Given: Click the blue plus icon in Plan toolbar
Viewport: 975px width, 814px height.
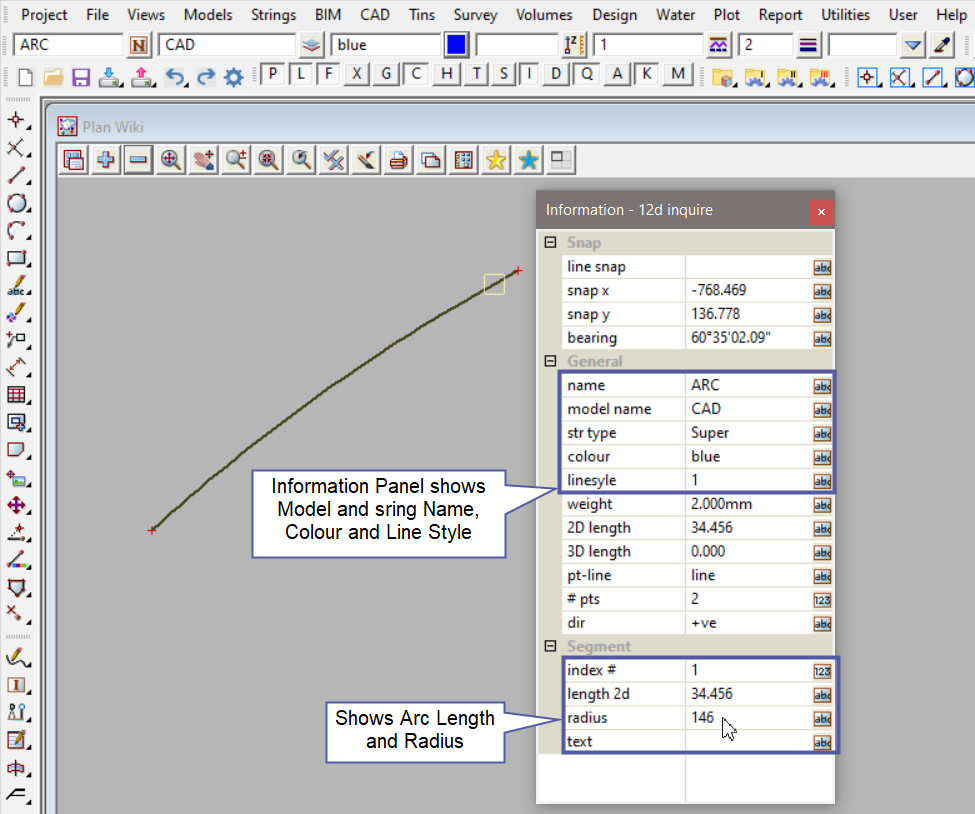Looking at the screenshot, I should (x=105, y=160).
